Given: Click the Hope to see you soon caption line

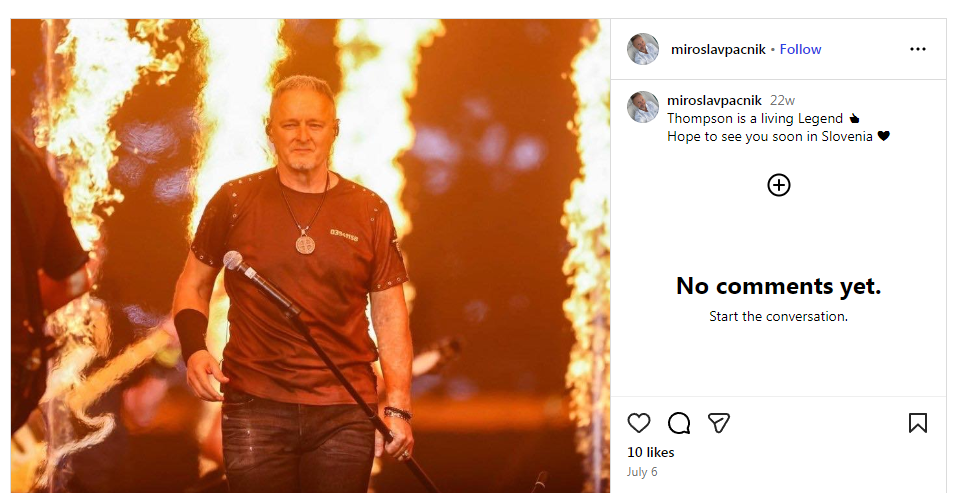Looking at the screenshot, I should pyautogui.click(x=771, y=137).
